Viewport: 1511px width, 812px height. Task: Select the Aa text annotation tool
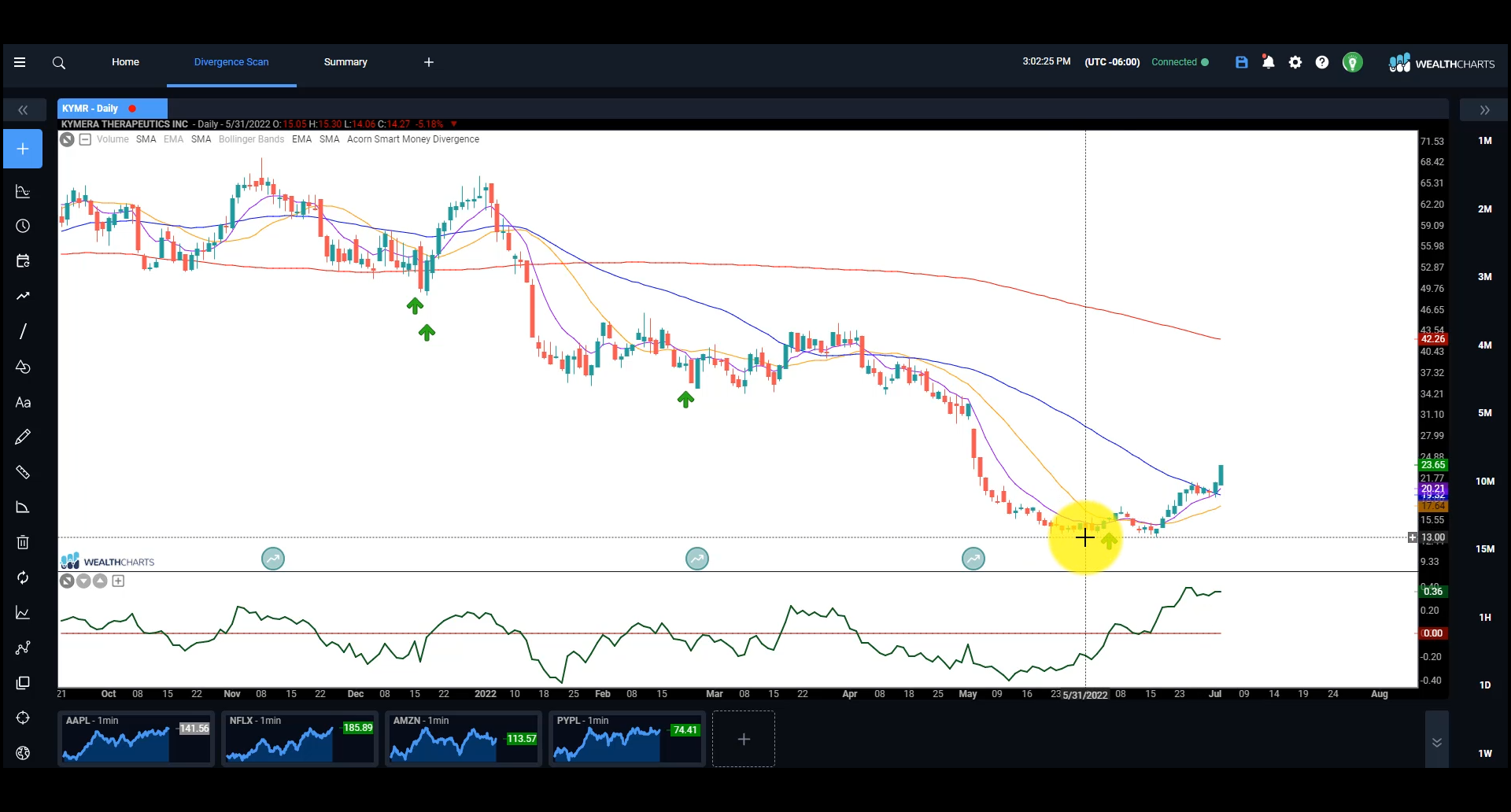click(x=23, y=402)
